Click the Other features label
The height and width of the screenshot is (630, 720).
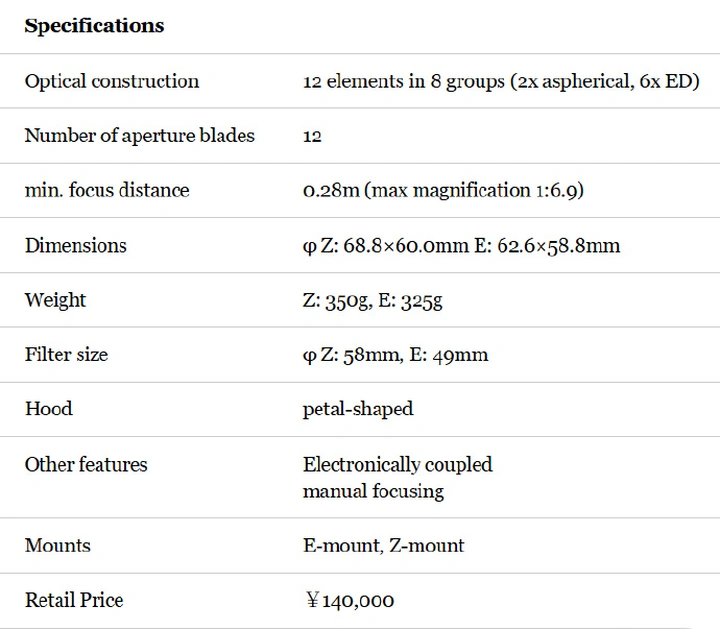pos(86,464)
